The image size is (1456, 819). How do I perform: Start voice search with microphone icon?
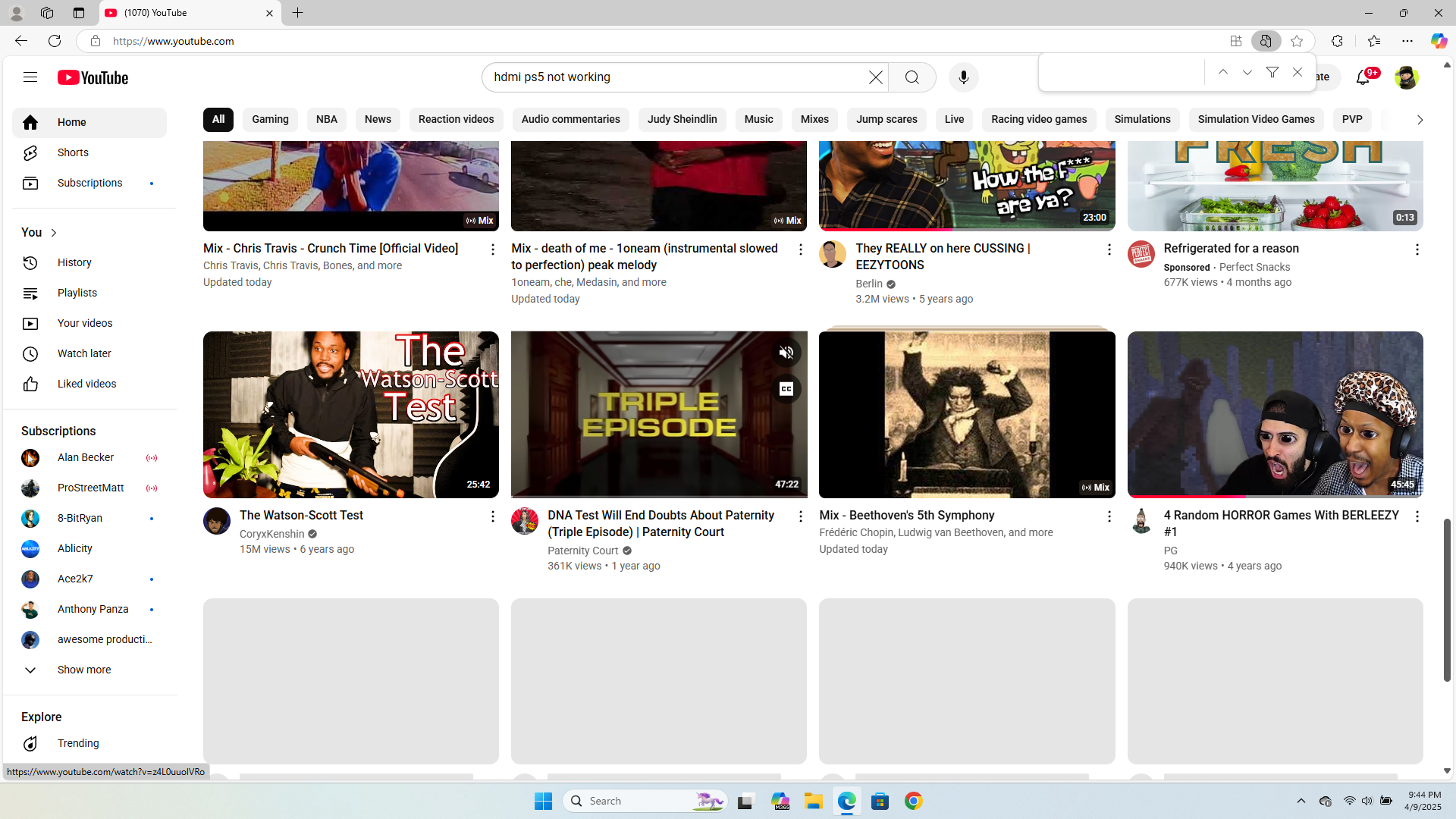tap(963, 77)
